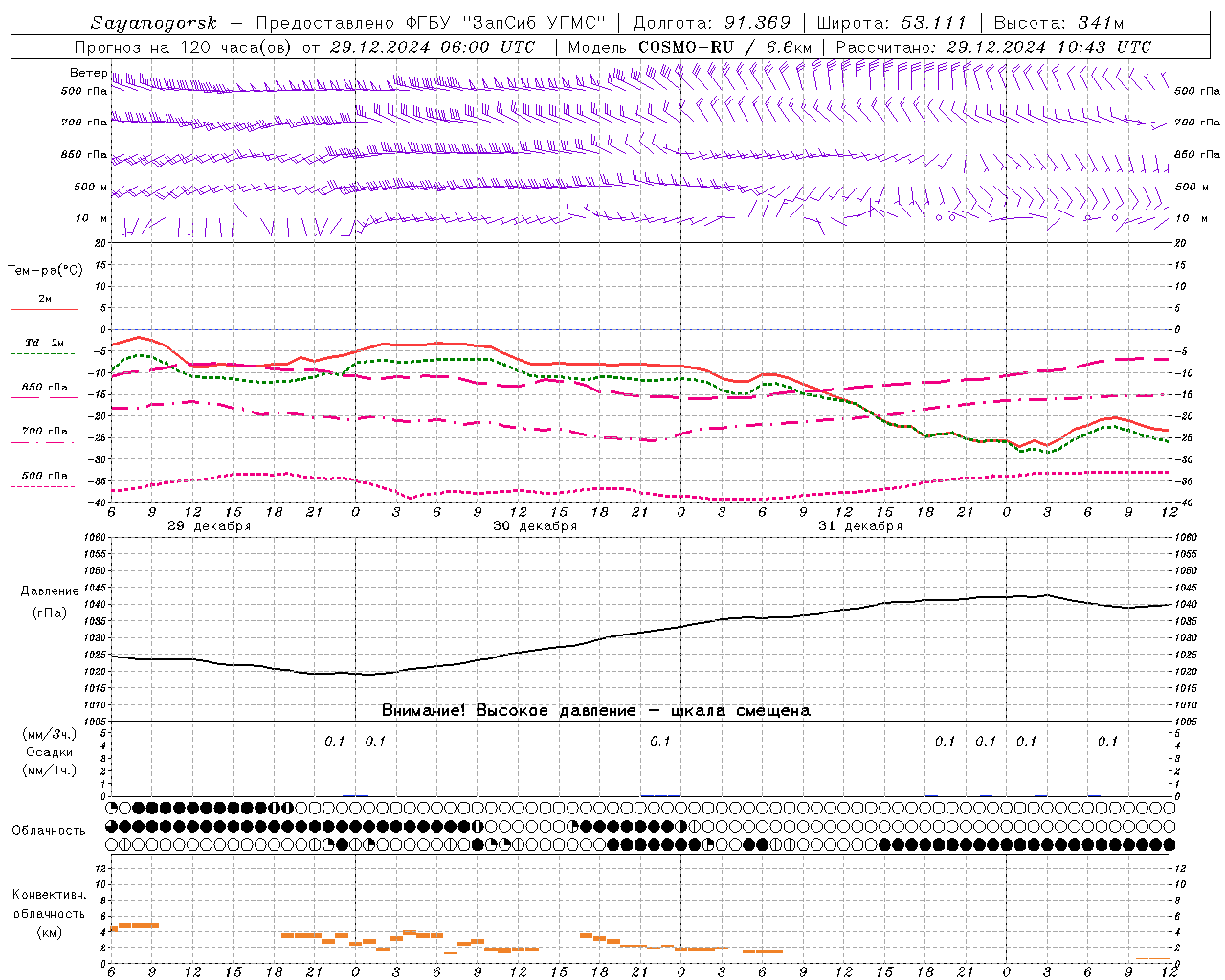The image size is (1225, 980).
Task: Select the elevation label Высота: 341м
Action: coord(1058,23)
